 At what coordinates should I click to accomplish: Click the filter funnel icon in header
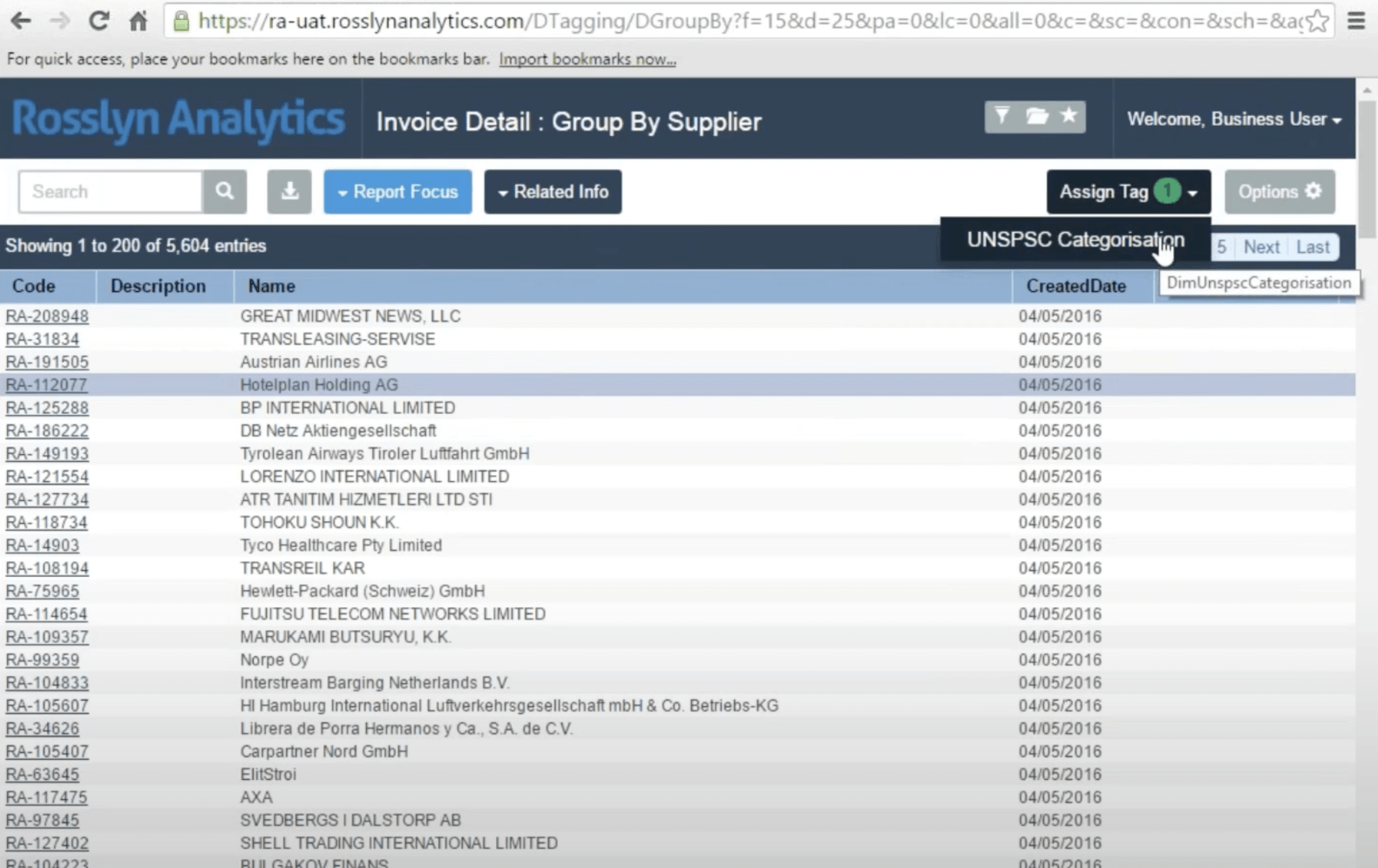(x=1002, y=116)
